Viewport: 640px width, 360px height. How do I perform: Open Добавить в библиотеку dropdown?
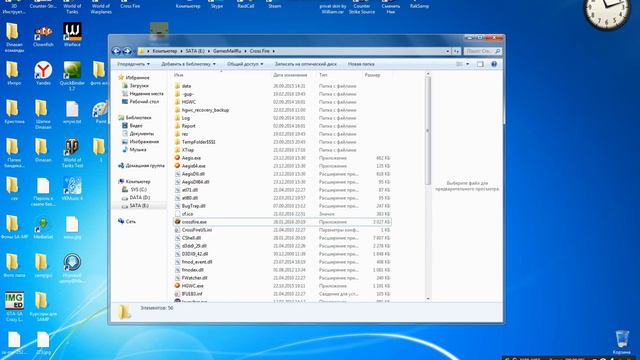(x=188, y=64)
